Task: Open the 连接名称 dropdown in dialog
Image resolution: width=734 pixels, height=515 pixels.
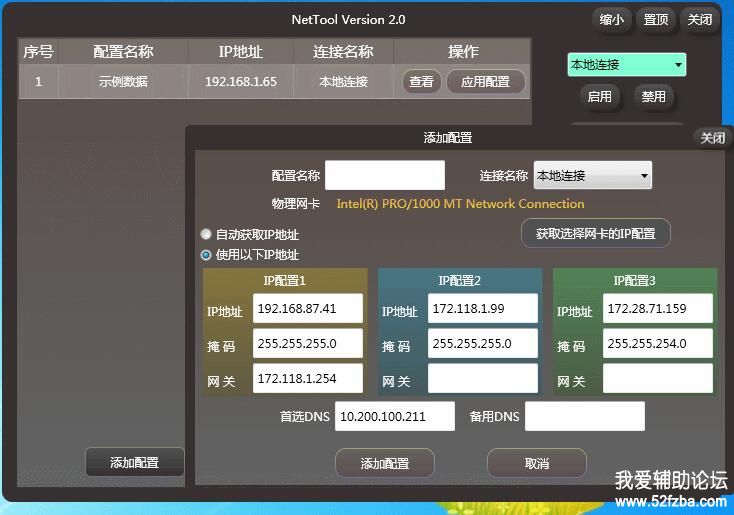Action: point(592,176)
